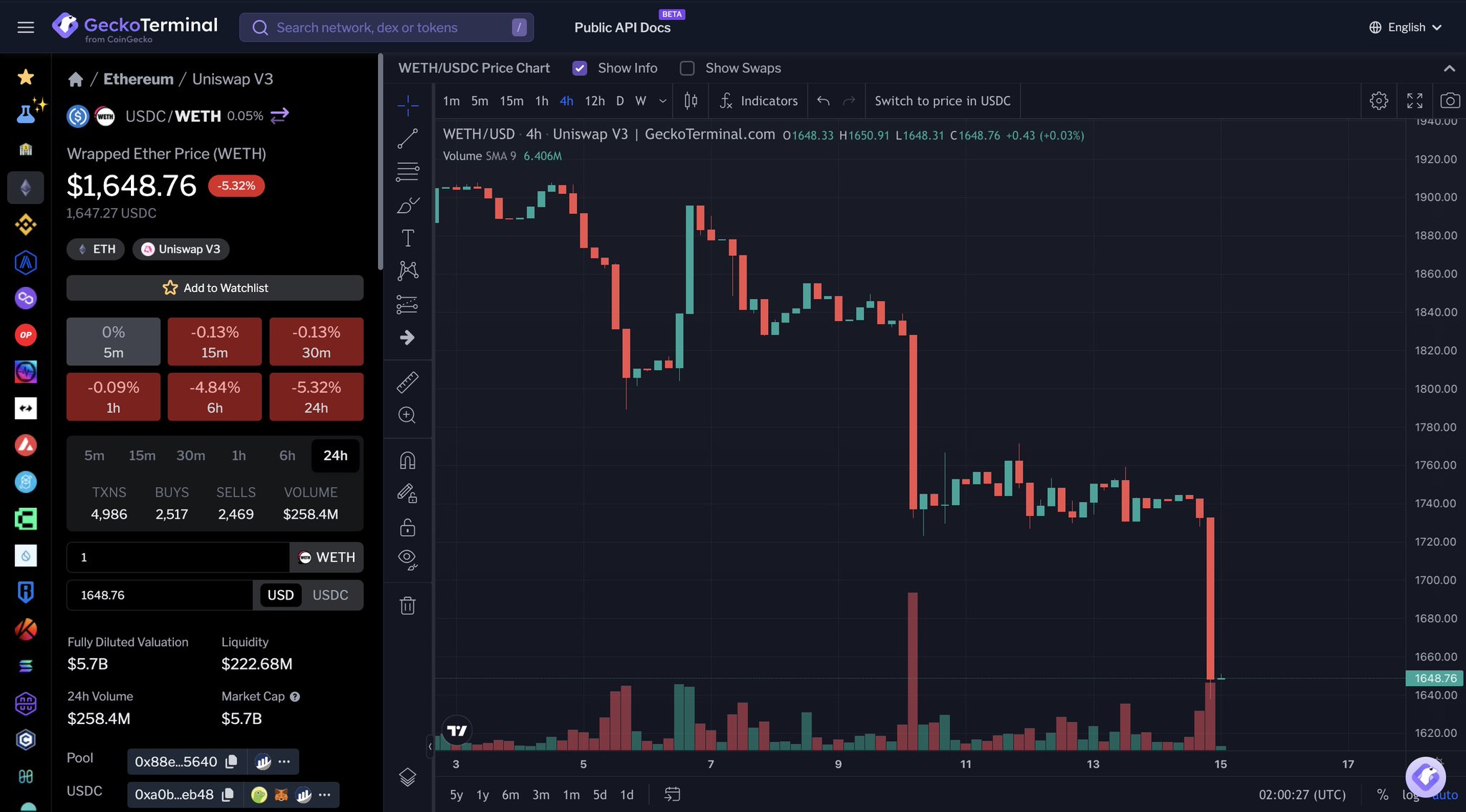The height and width of the screenshot is (812, 1466).
Task: Remove all drawings with trash icon
Action: pos(407,605)
